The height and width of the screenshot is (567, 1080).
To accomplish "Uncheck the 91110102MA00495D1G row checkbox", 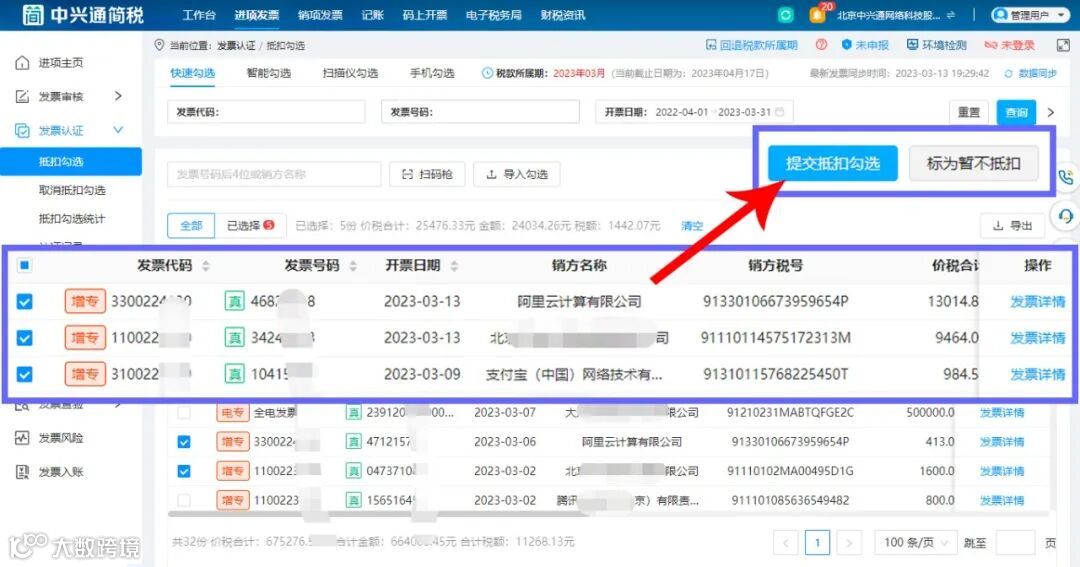I will click(x=184, y=471).
